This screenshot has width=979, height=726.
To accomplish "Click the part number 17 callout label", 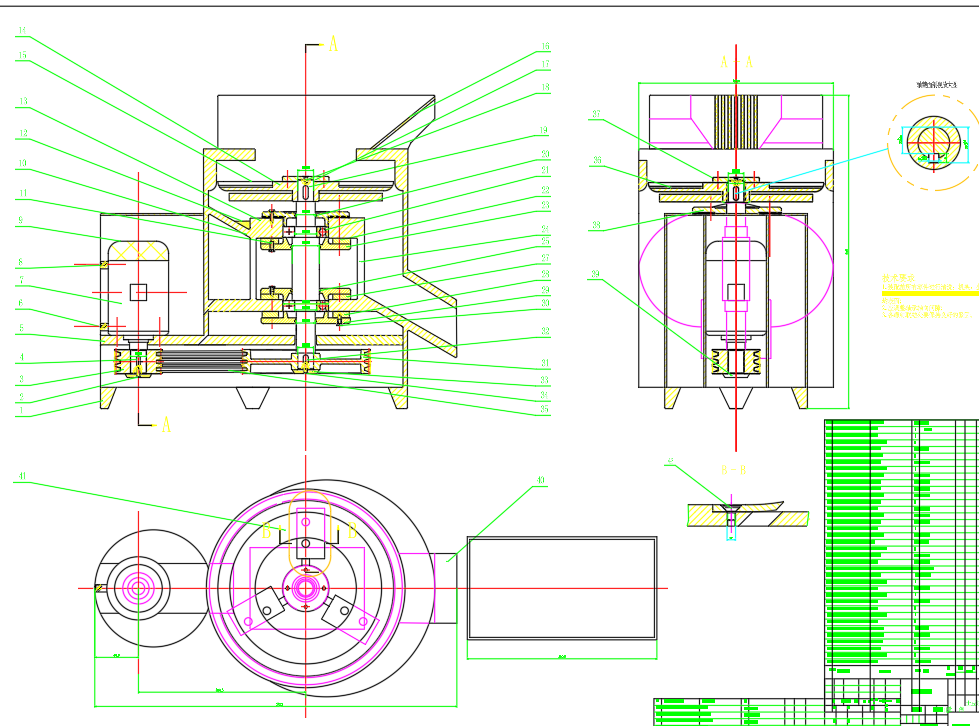I will (x=545, y=64).
